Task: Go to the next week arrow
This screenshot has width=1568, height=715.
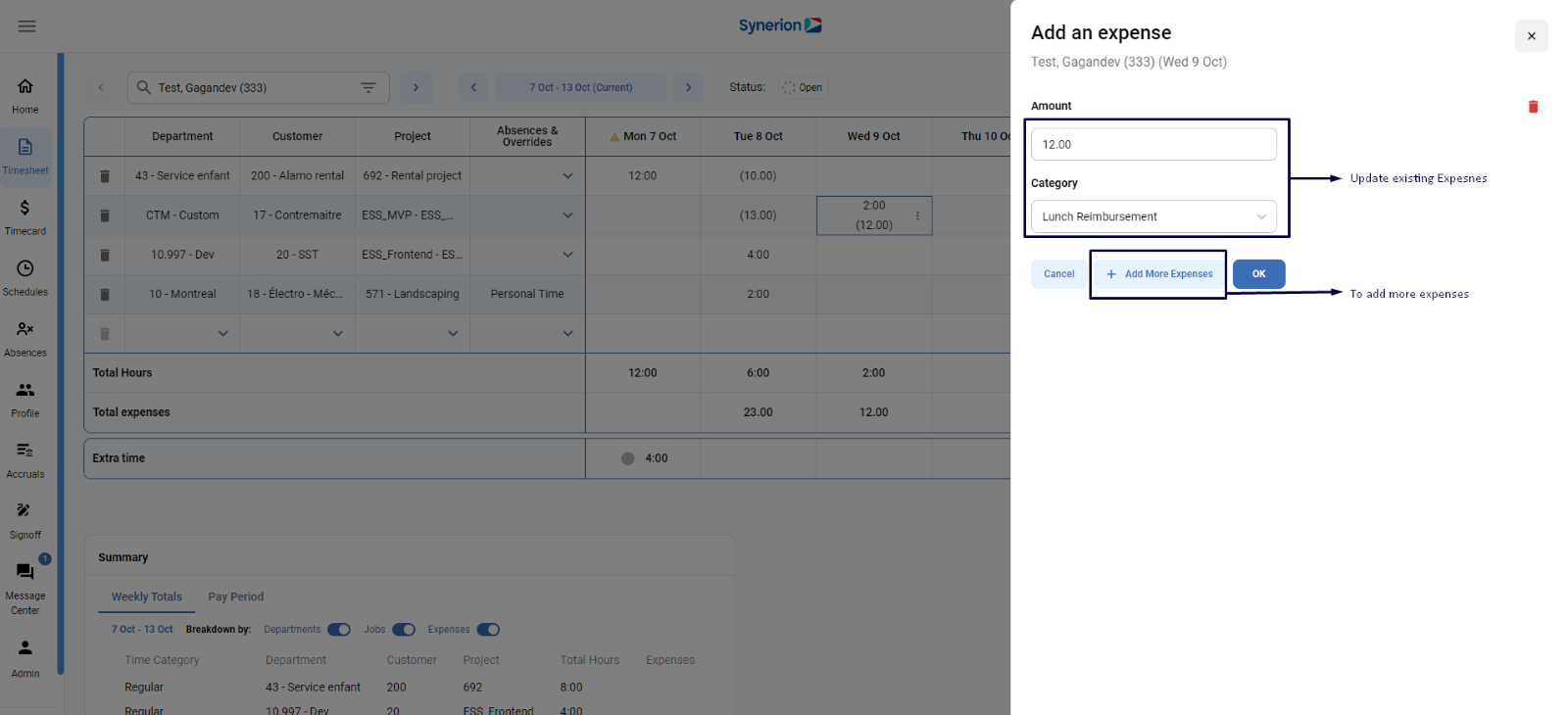Action: pyautogui.click(x=688, y=87)
